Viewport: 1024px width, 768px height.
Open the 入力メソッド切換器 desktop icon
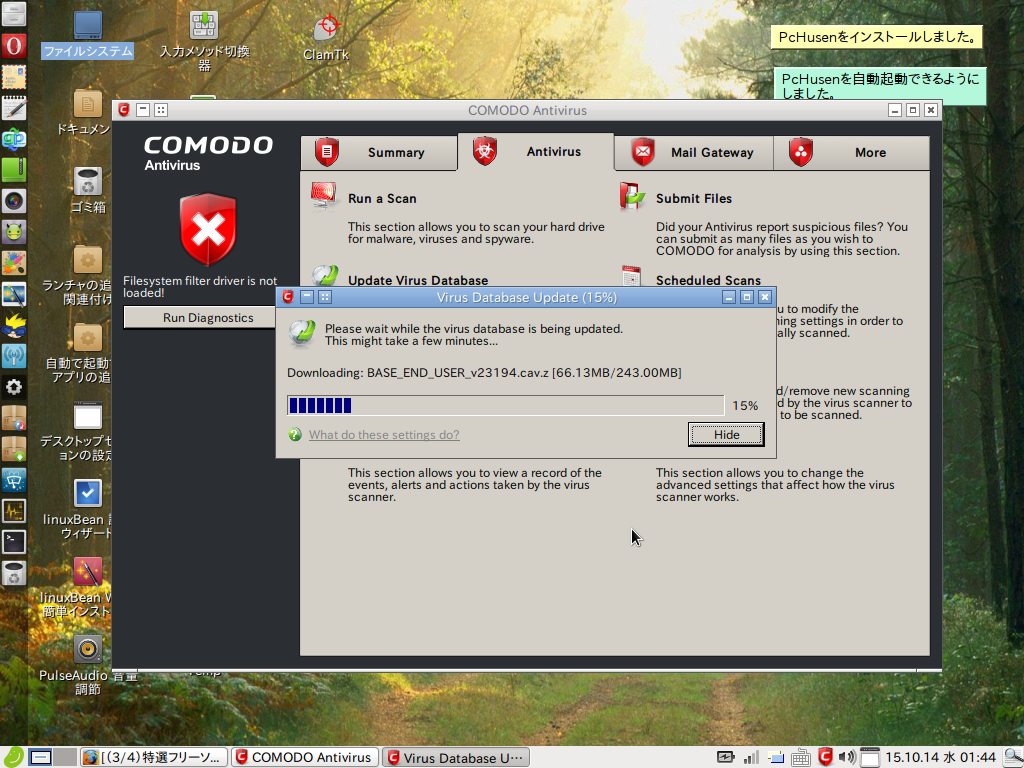pos(204,40)
